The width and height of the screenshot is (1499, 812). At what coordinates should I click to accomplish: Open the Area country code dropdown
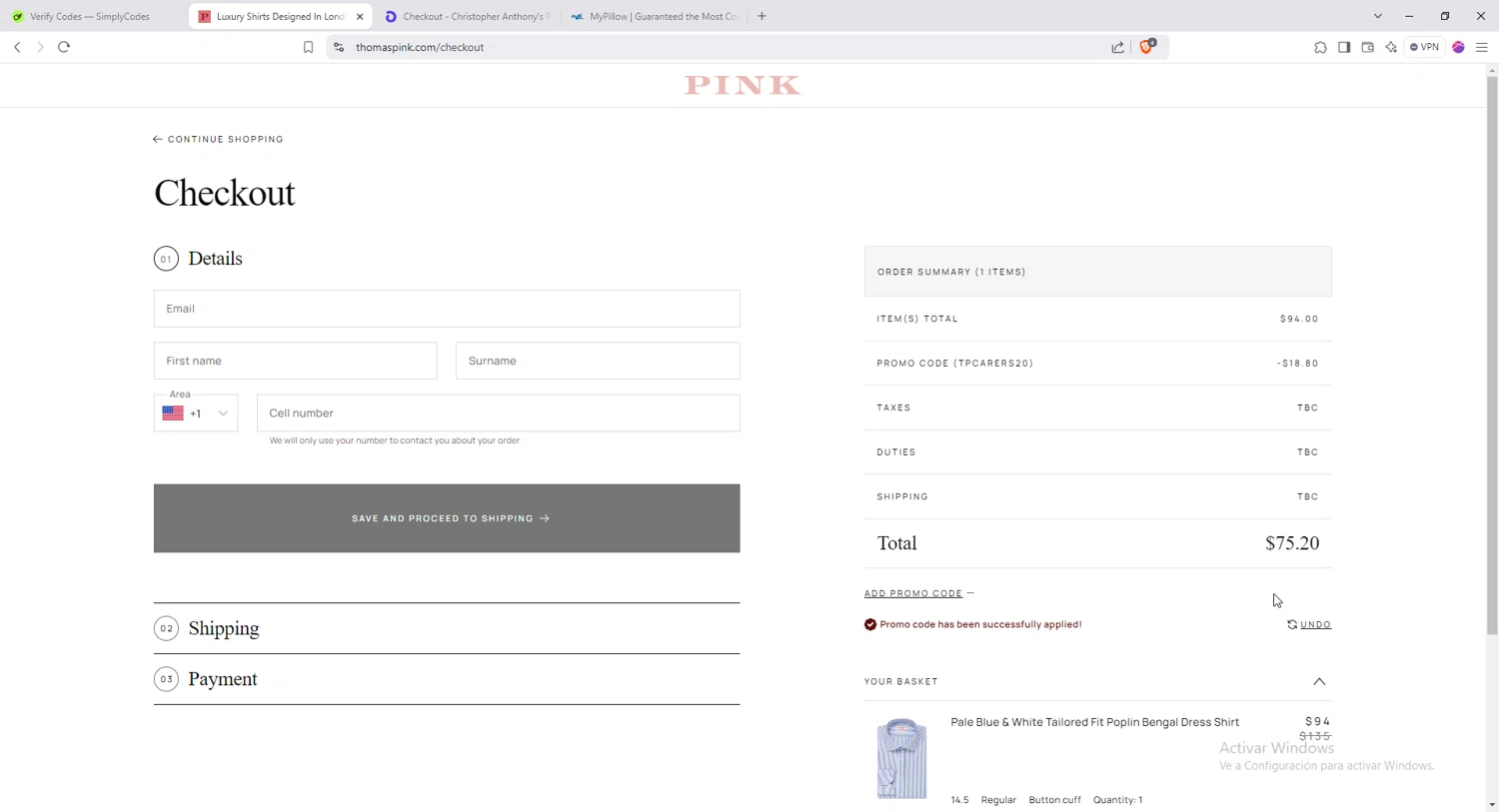click(x=196, y=413)
